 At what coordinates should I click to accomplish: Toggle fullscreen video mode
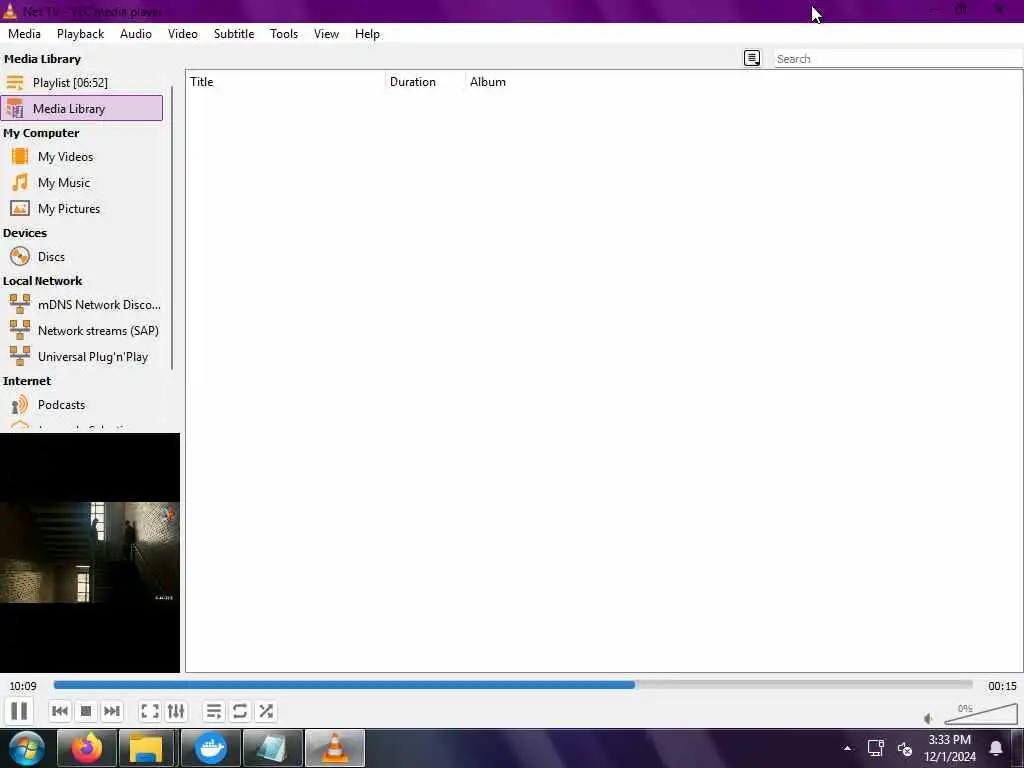[x=150, y=711]
